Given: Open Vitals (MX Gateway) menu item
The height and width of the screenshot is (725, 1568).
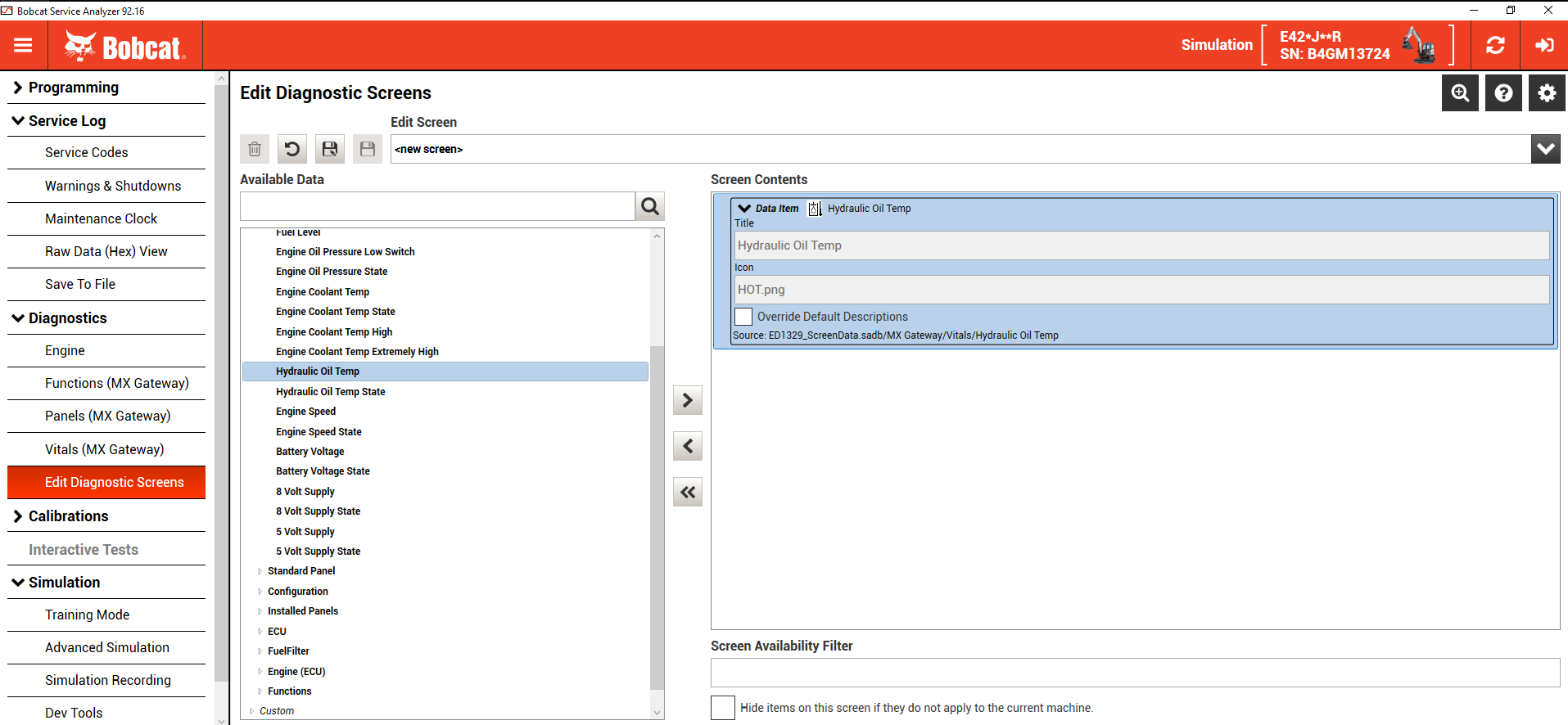Looking at the screenshot, I should (106, 449).
